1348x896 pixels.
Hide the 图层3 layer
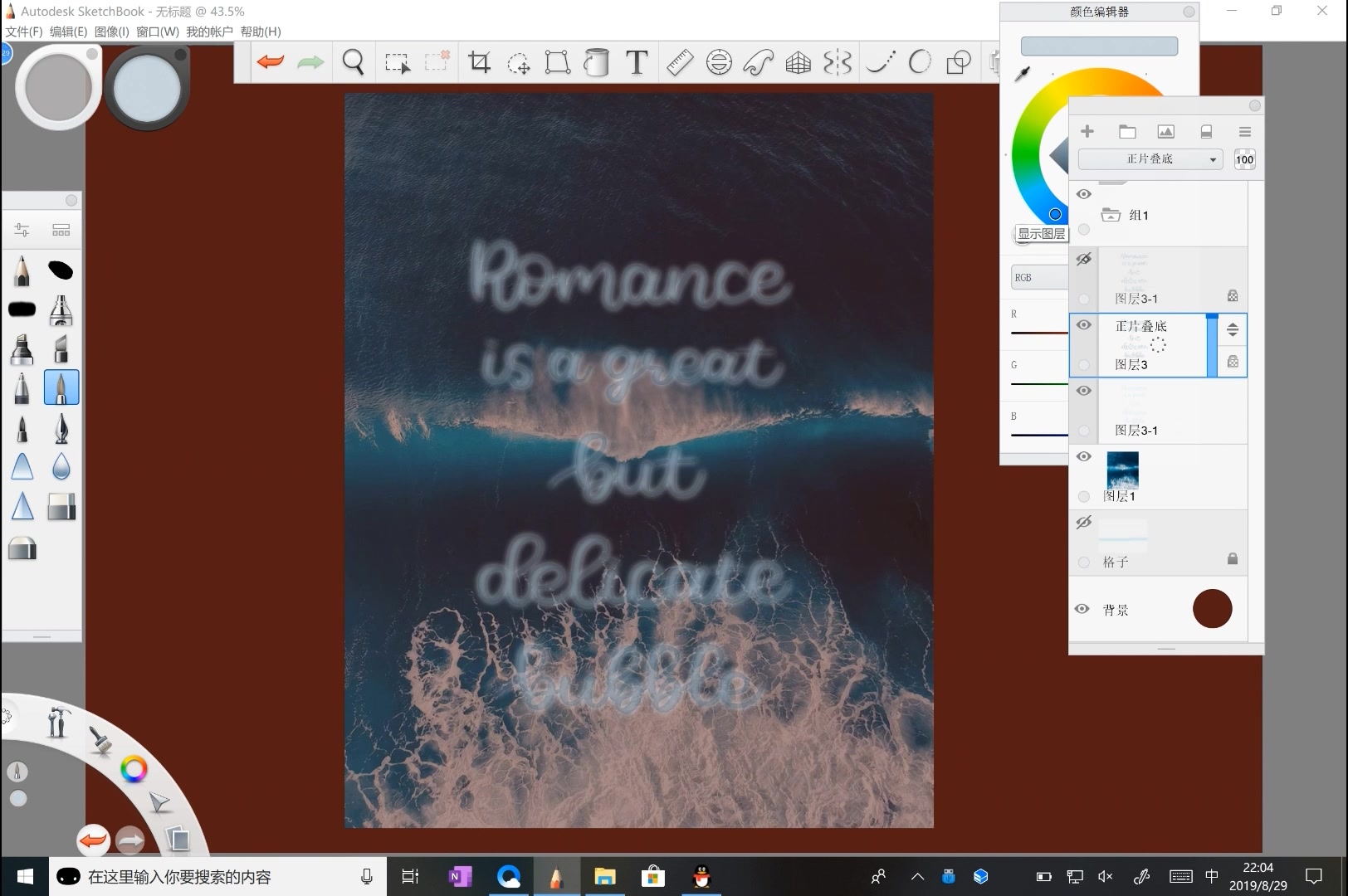(1084, 325)
